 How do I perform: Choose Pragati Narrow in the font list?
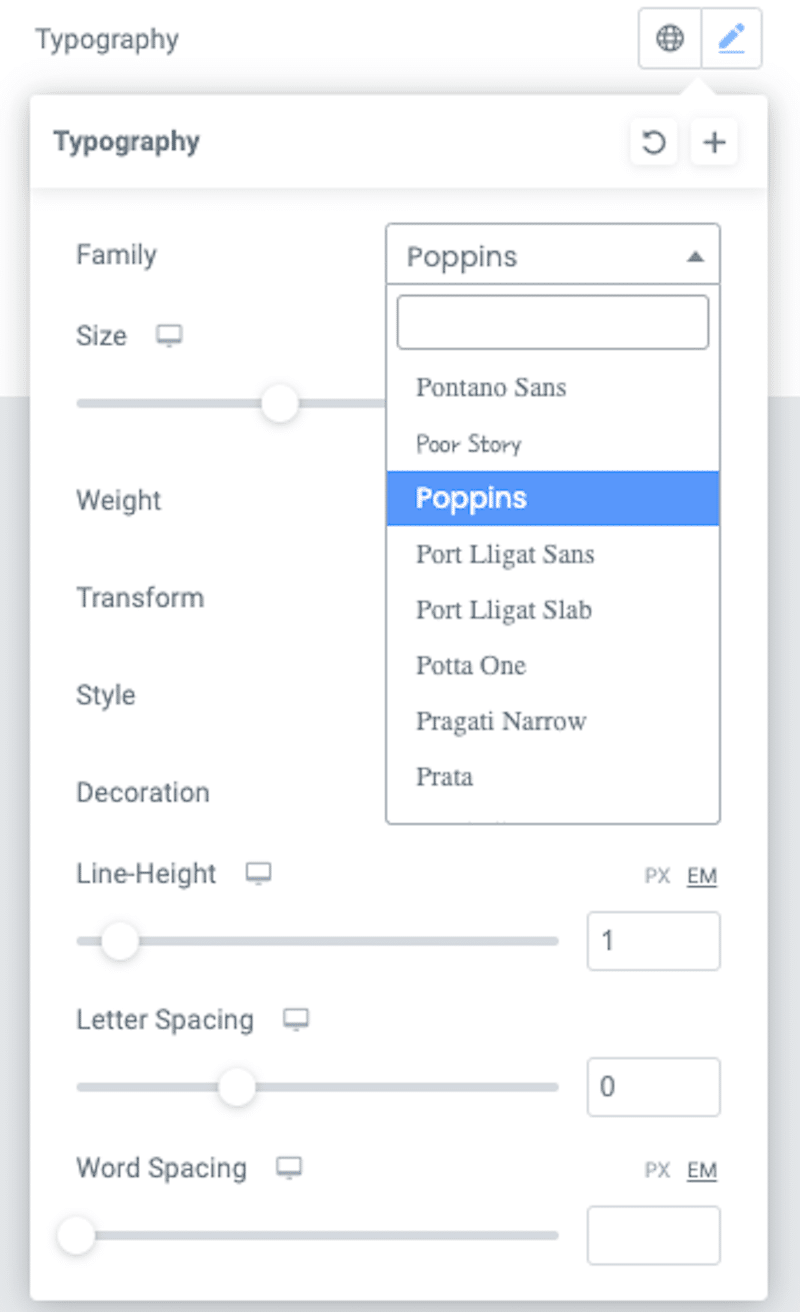coord(500,721)
